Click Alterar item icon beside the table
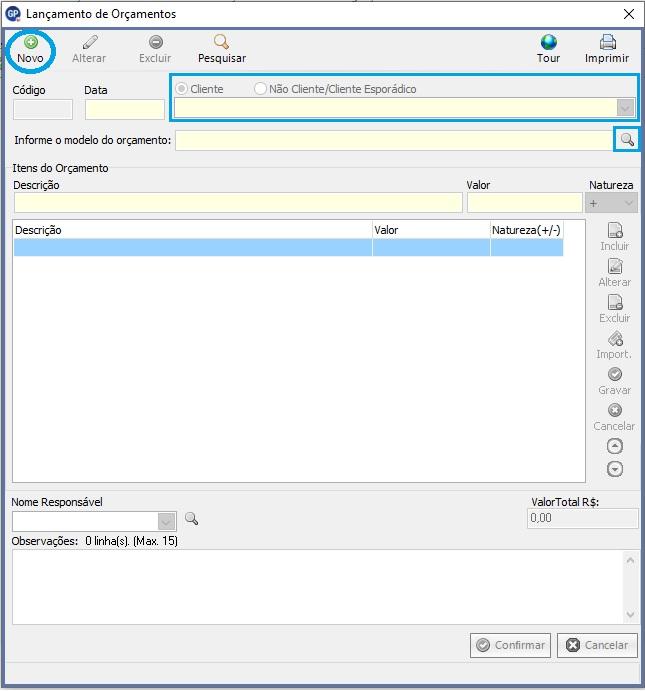645x691 pixels. click(x=615, y=267)
